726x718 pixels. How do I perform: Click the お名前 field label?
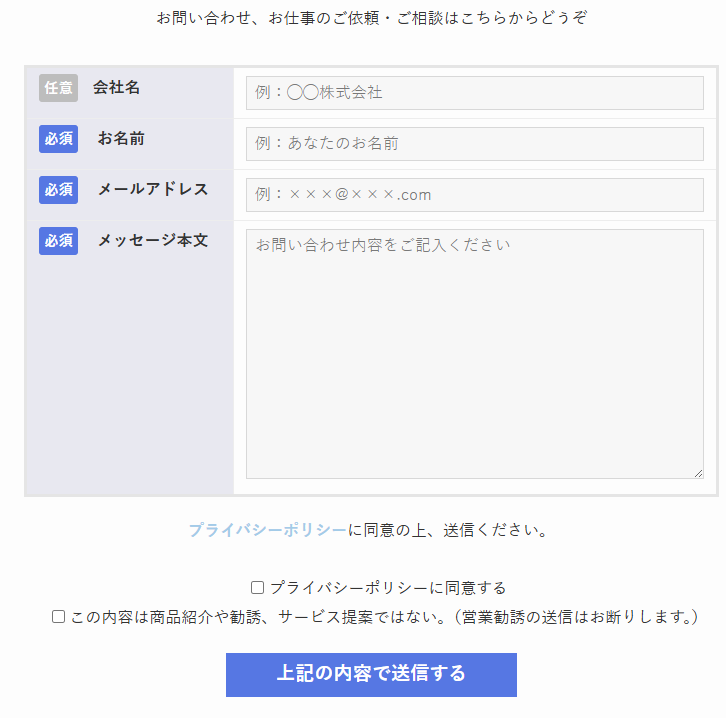point(121,139)
